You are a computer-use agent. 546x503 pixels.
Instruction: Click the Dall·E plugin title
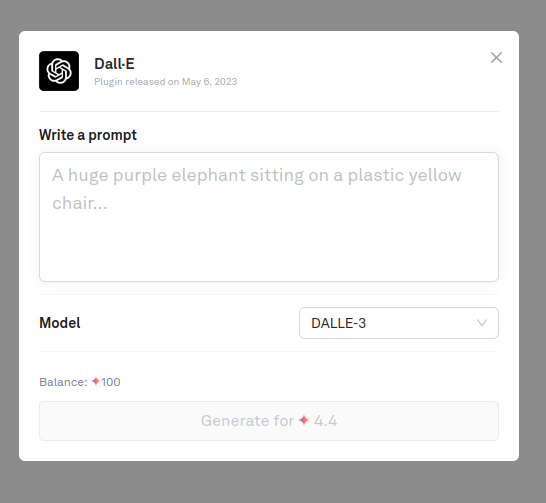114,64
